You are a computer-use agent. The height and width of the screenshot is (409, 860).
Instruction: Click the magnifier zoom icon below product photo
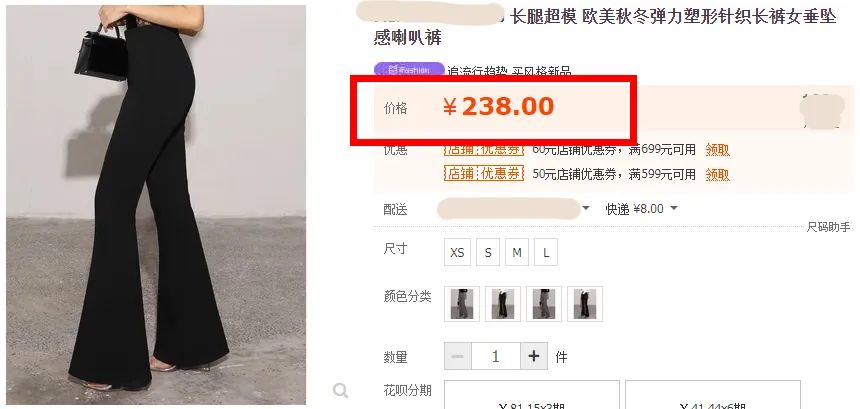coord(341,390)
